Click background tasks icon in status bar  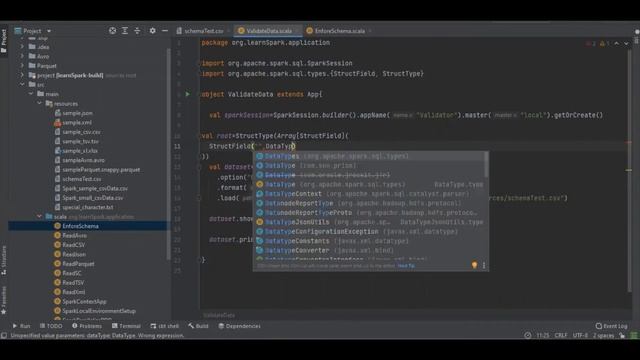click(x=528, y=336)
